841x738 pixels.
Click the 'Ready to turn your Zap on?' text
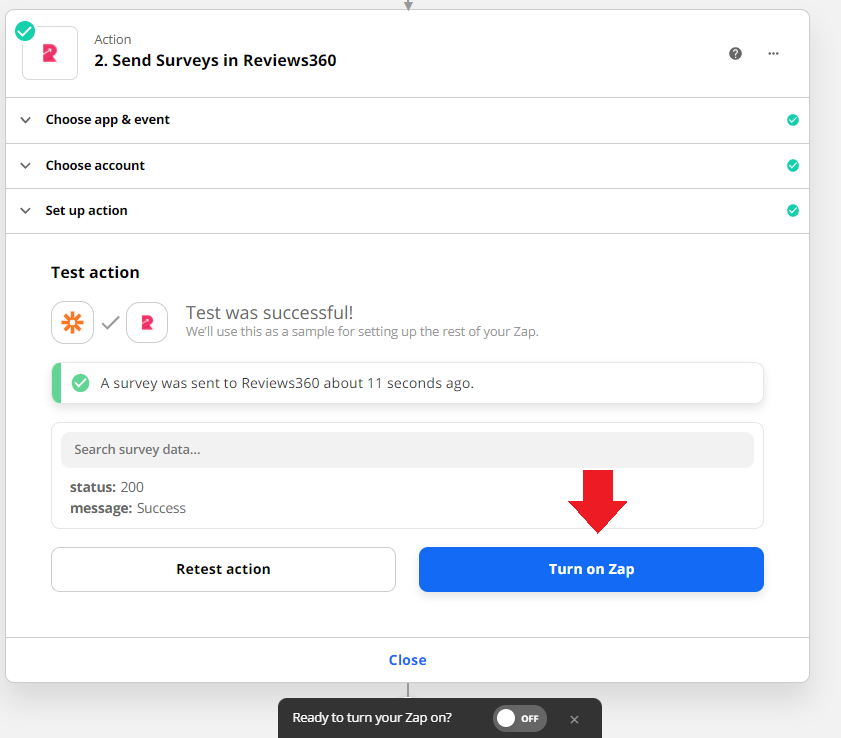(372, 718)
